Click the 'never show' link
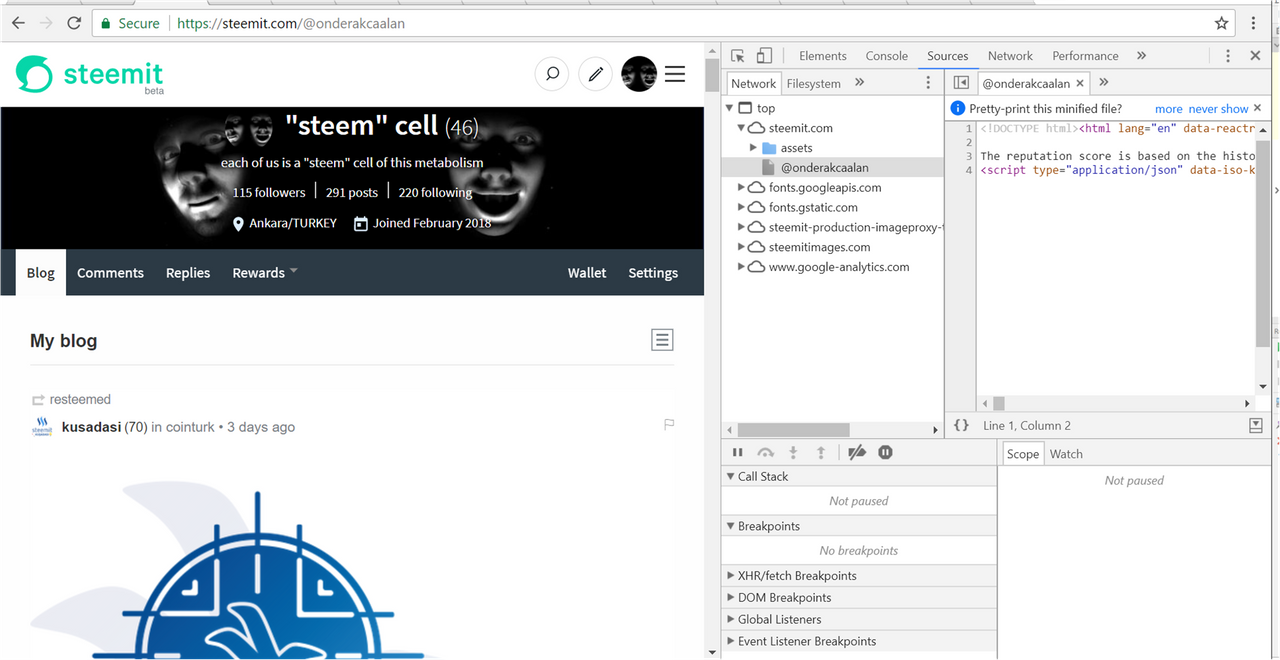1280x660 pixels. pos(1218,109)
